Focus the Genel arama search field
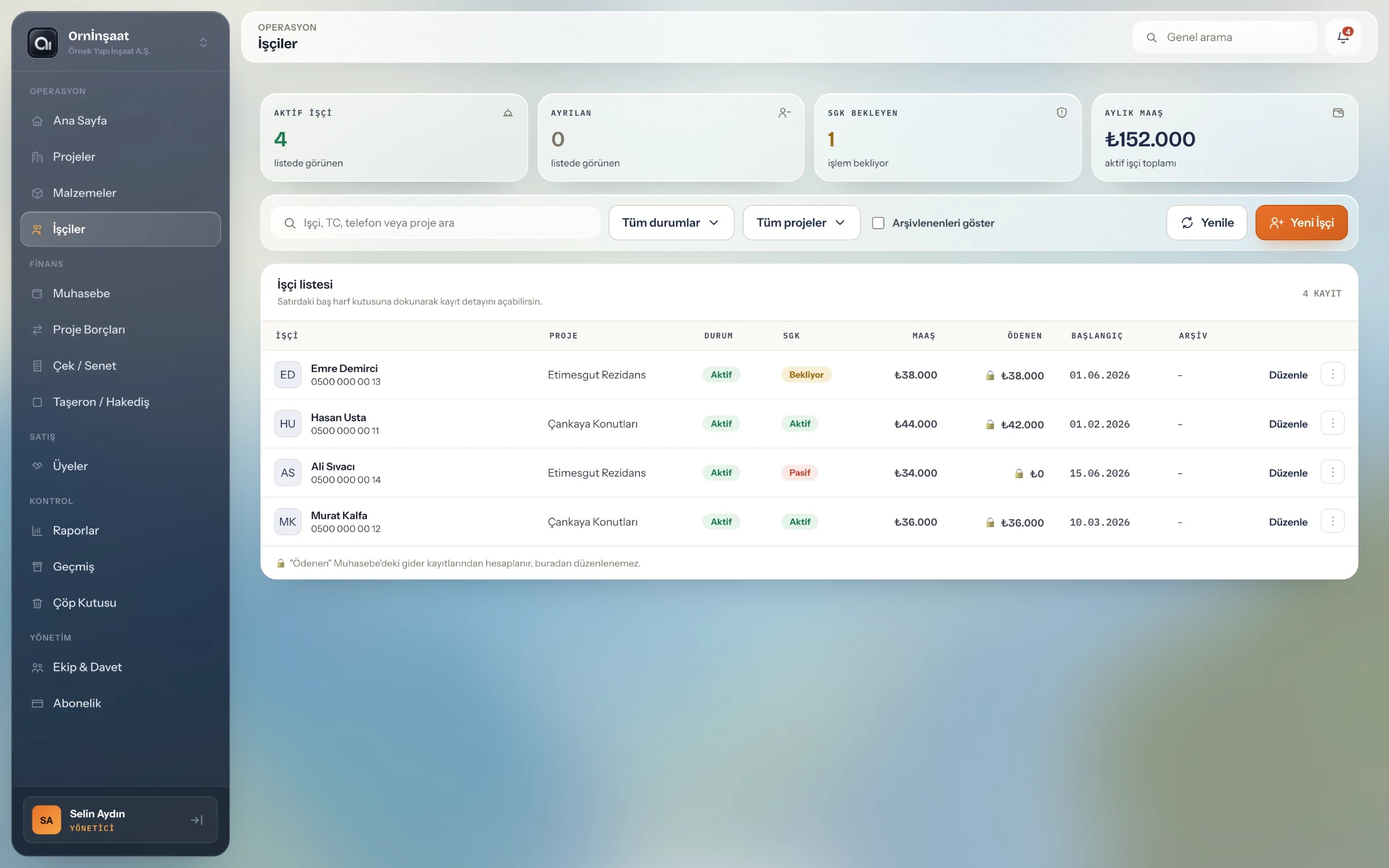1389x868 pixels. pyautogui.click(x=1225, y=37)
